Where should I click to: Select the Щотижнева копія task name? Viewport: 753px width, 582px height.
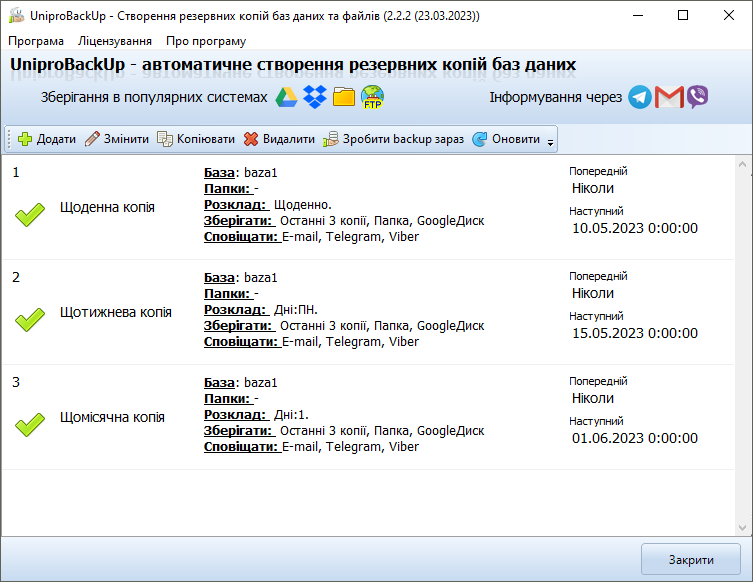click(115, 313)
